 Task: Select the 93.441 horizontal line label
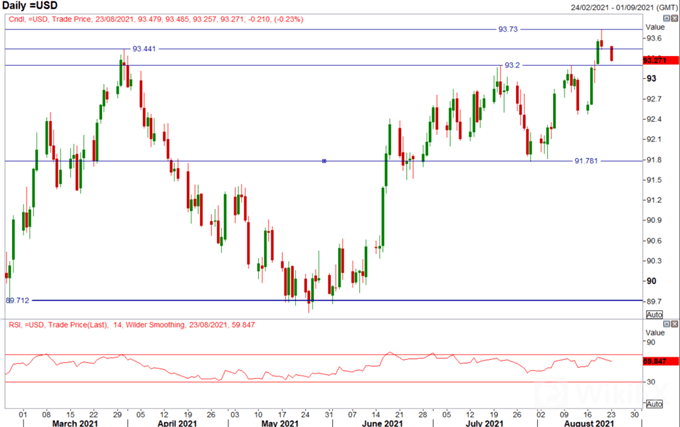point(144,49)
